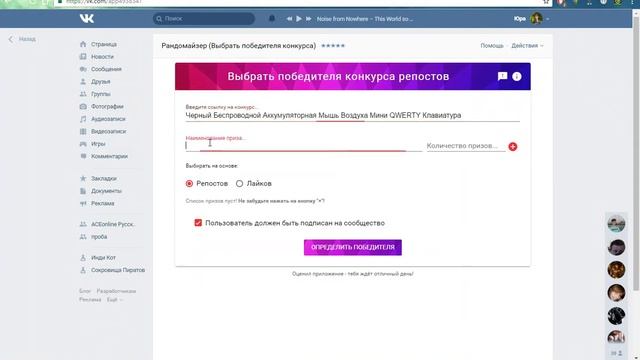Image resolution: width=640 pixels, height=360 pixels.
Task: Play the current audio track
Action: pos(299,19)
